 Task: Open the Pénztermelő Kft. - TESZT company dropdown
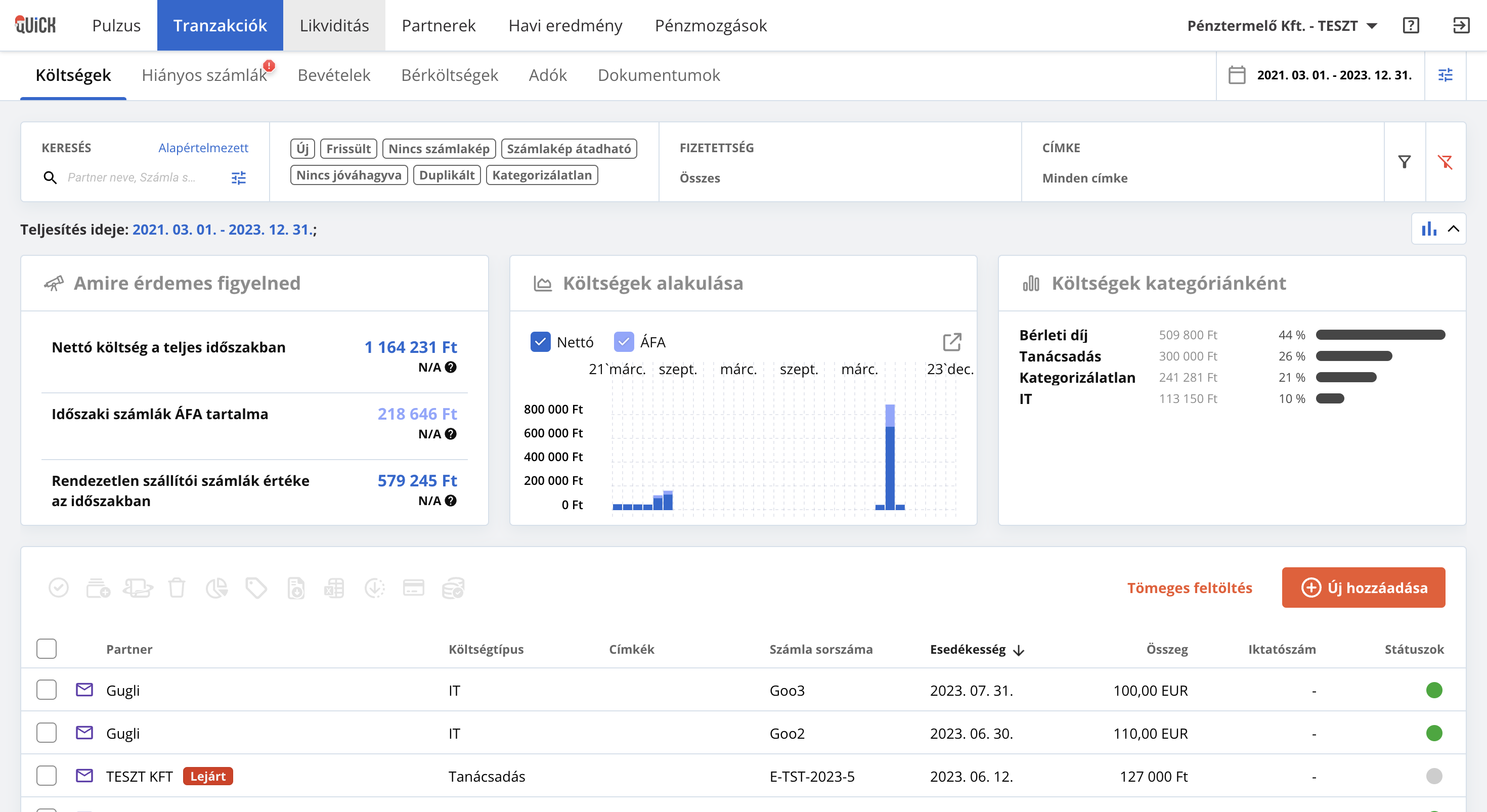(1282, 25)
